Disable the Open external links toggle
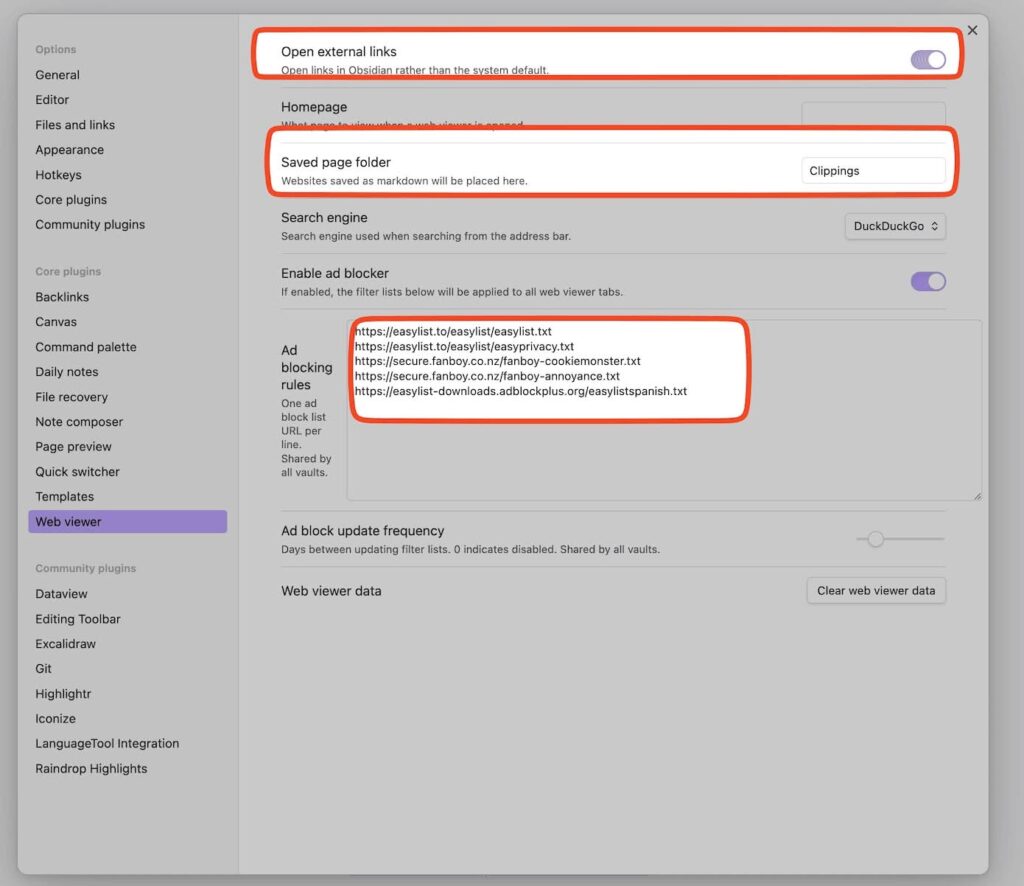 pos(929,60)
